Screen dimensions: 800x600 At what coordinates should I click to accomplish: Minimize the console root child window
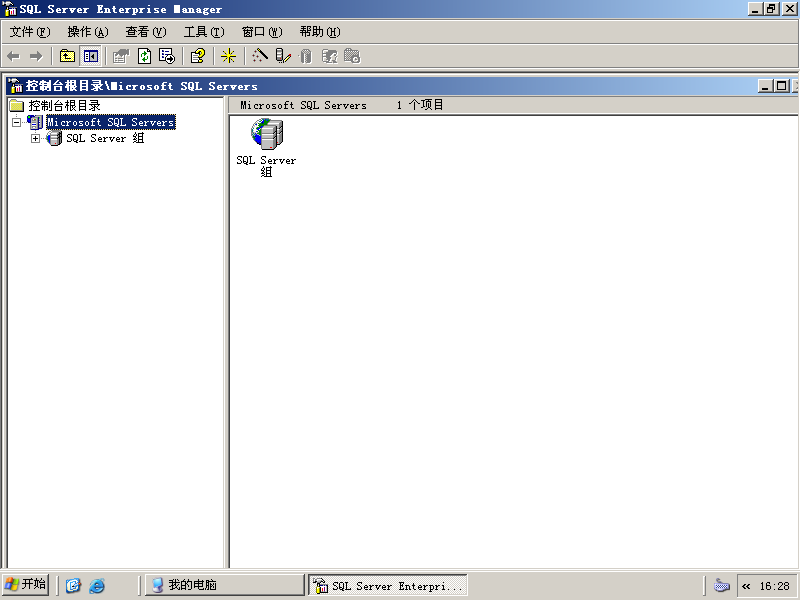click(764, 86)
